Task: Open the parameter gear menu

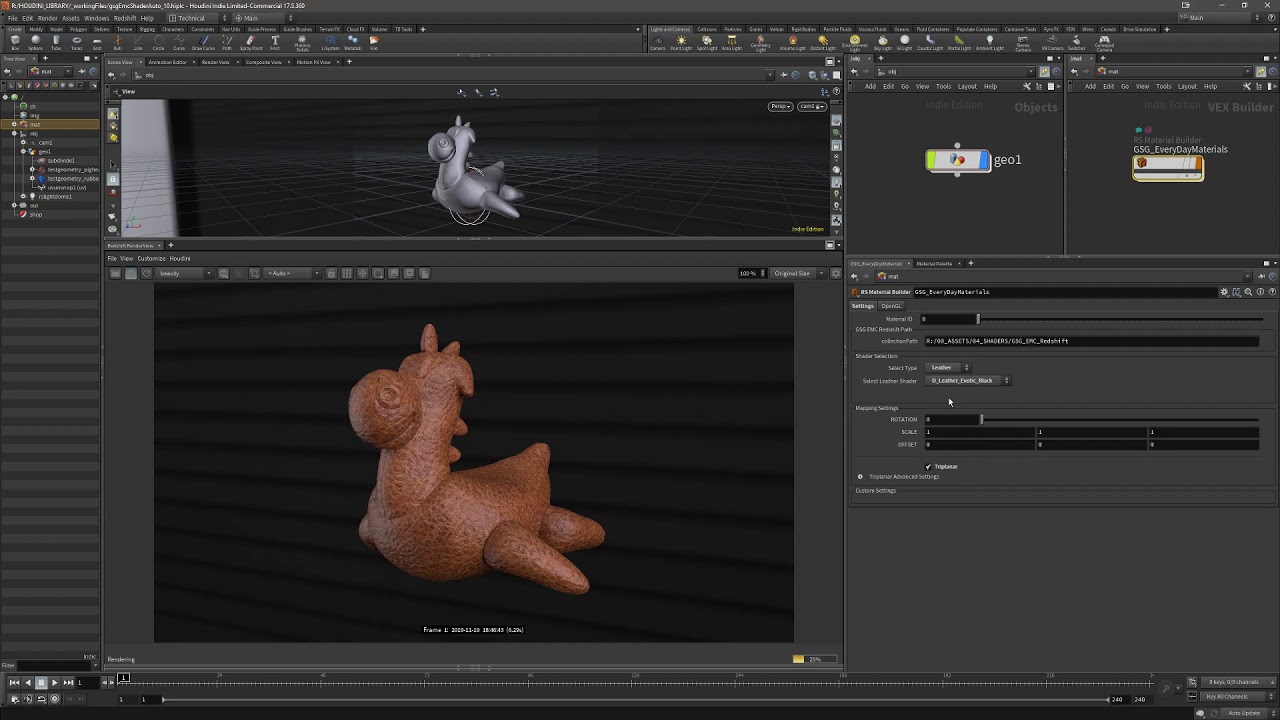Action: coord(1224,292)
